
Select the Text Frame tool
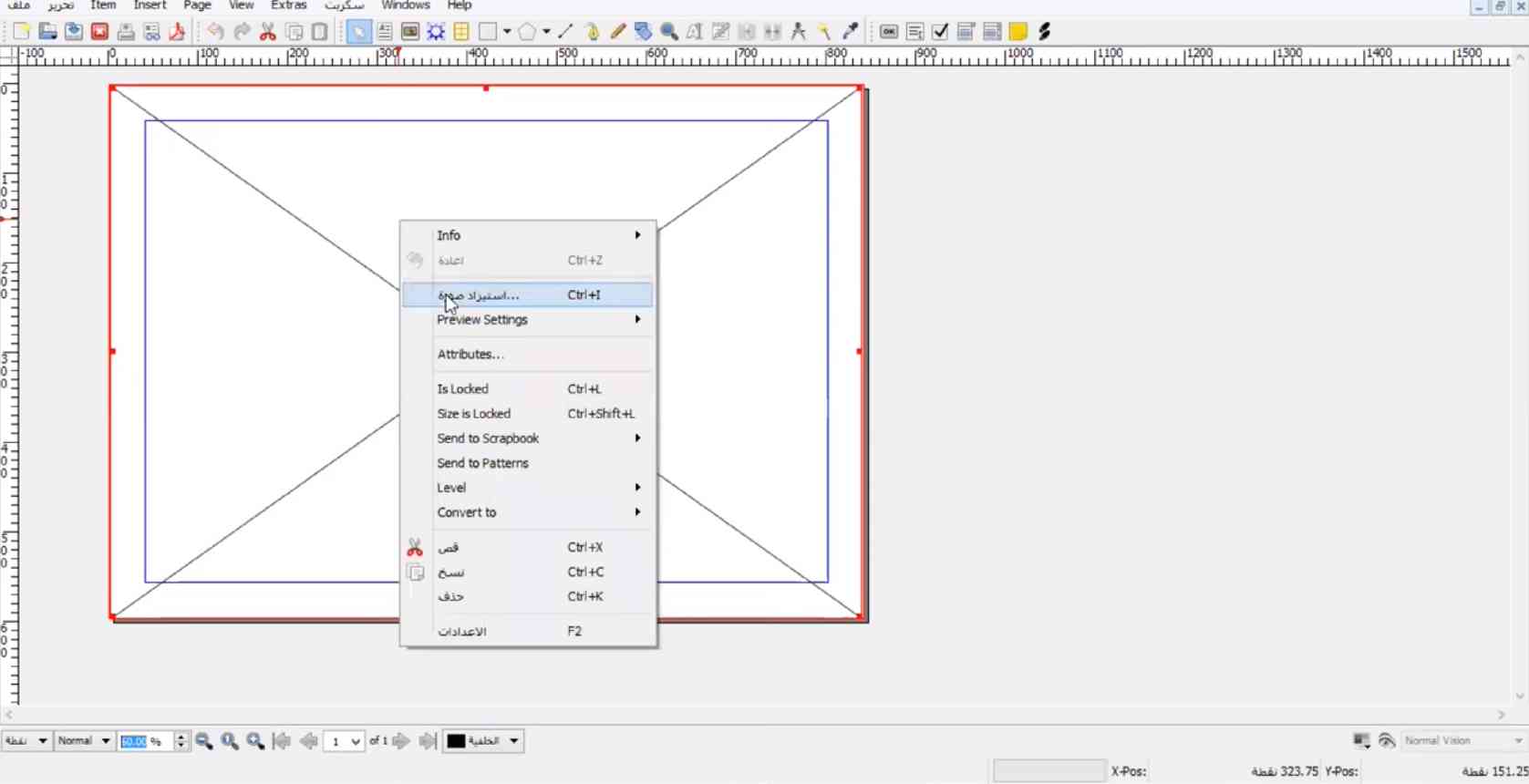(x=385, y=32)
